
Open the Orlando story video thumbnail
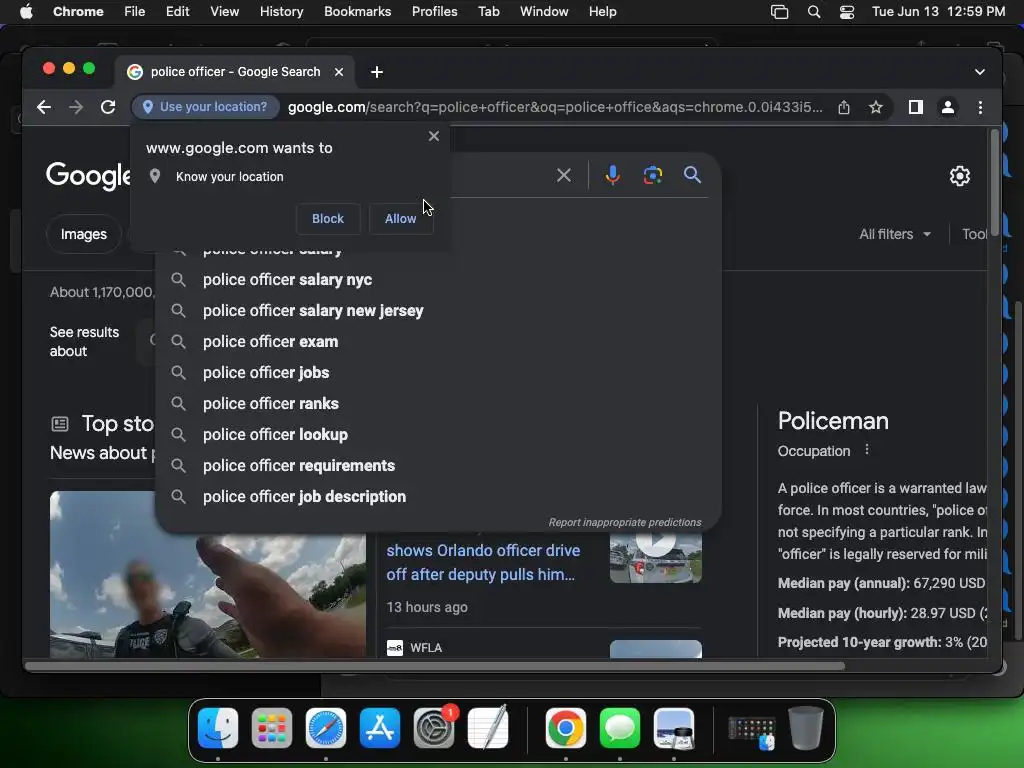[656, 558]
